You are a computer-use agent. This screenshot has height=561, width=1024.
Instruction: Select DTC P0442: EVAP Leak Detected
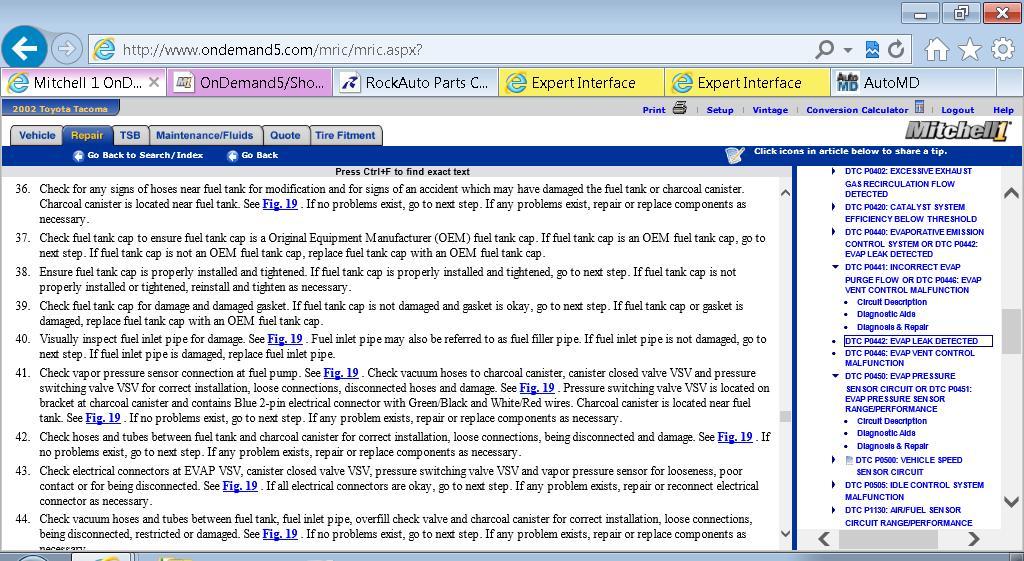click(x=918, y=341)
